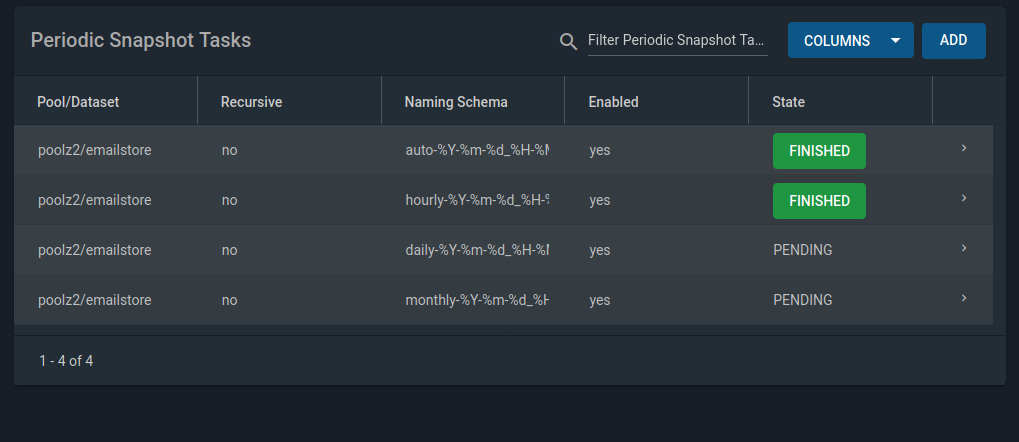Click FINISHED state button of hourly task
Image resolution: width=1019 pixels, height=442 pixels.
(819, 201)
